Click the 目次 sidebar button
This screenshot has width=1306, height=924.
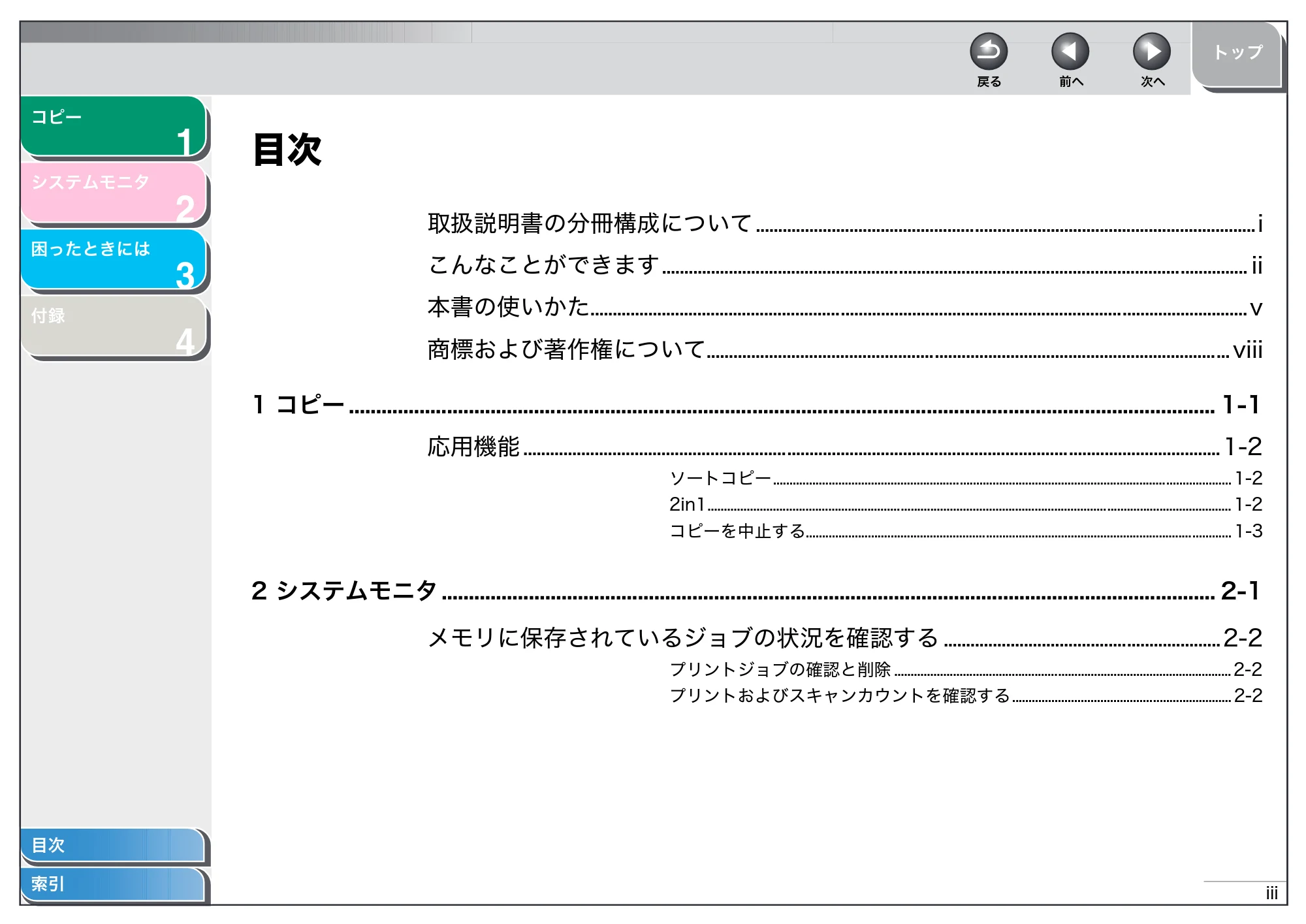[x=112, y=845]
